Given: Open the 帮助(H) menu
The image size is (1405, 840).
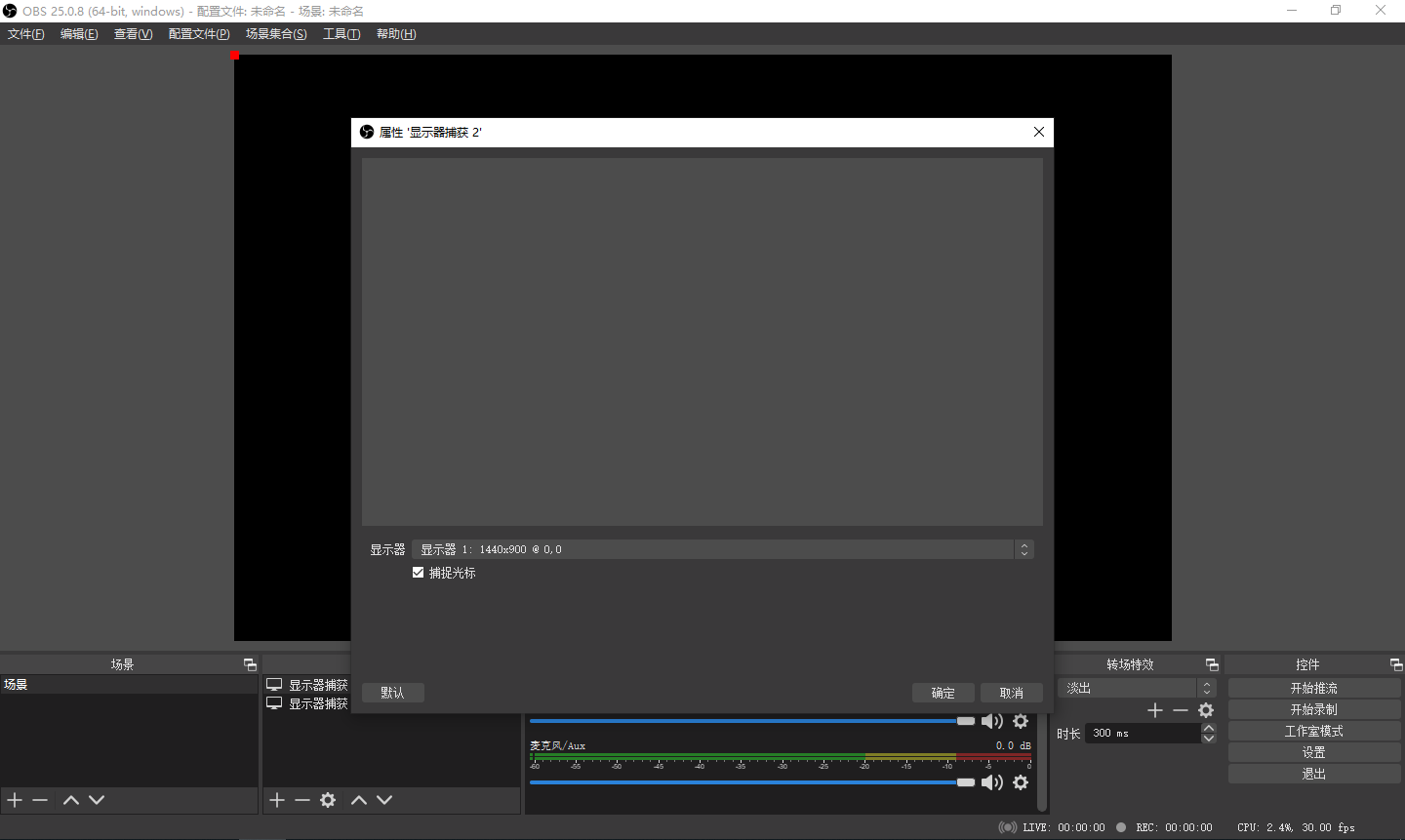Looking at the screenshot, I should (396, 34).
